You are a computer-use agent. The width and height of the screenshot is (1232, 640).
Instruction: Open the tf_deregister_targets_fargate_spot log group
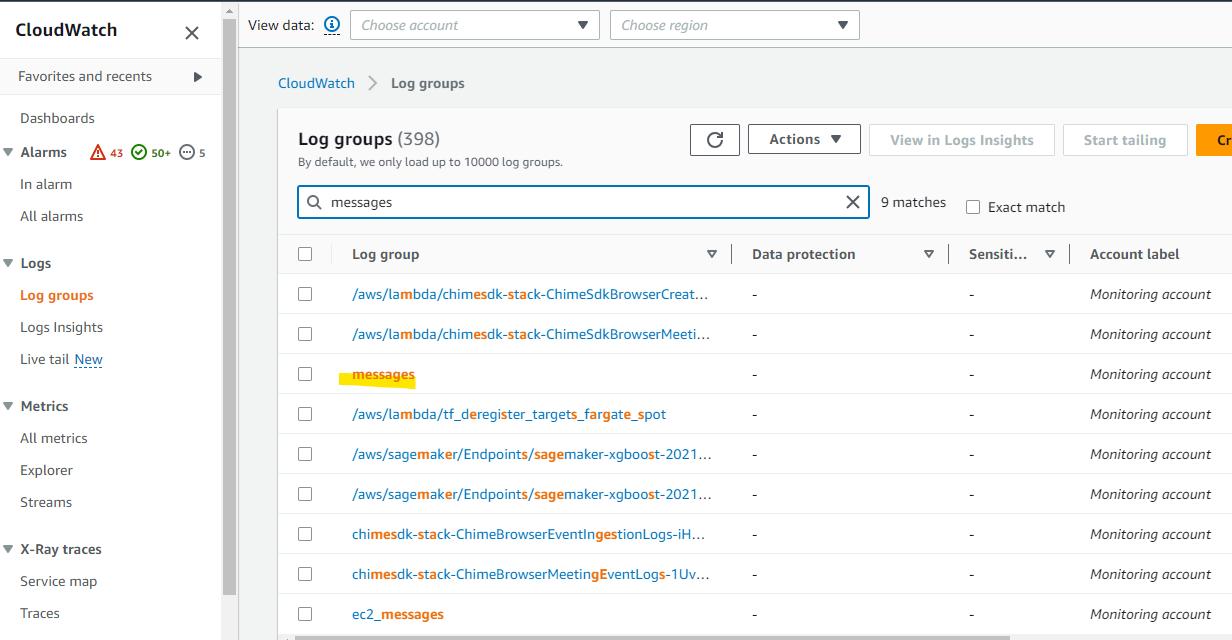click(509, 414)
